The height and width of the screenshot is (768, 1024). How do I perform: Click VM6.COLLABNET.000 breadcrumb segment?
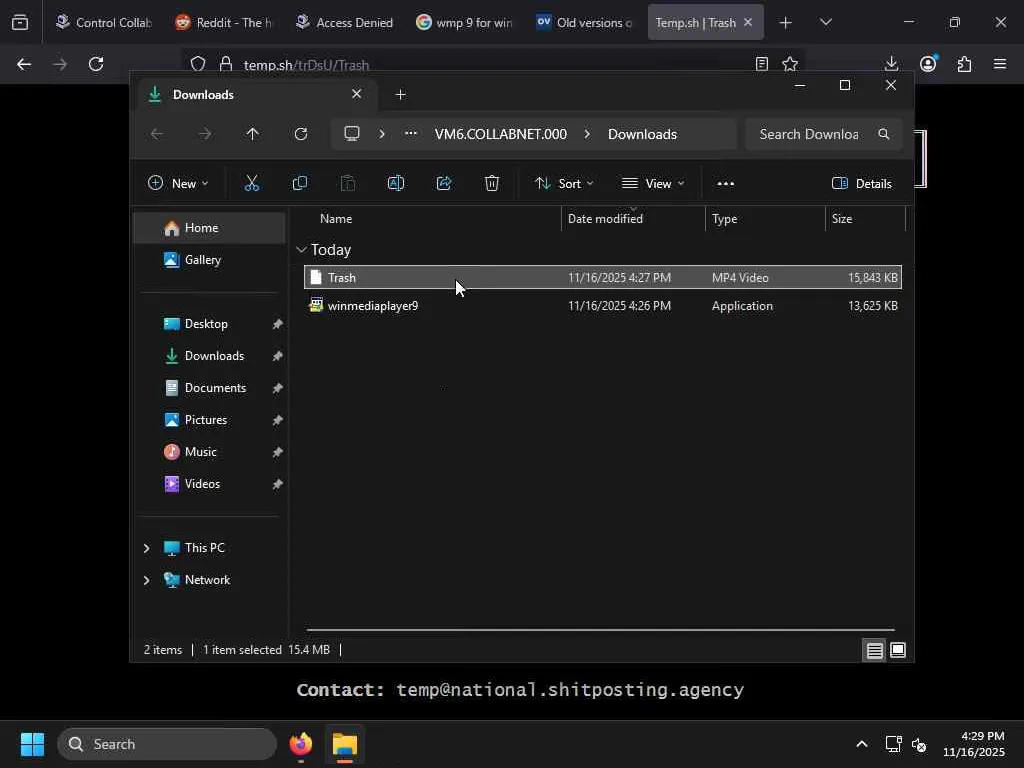[501, 134]
